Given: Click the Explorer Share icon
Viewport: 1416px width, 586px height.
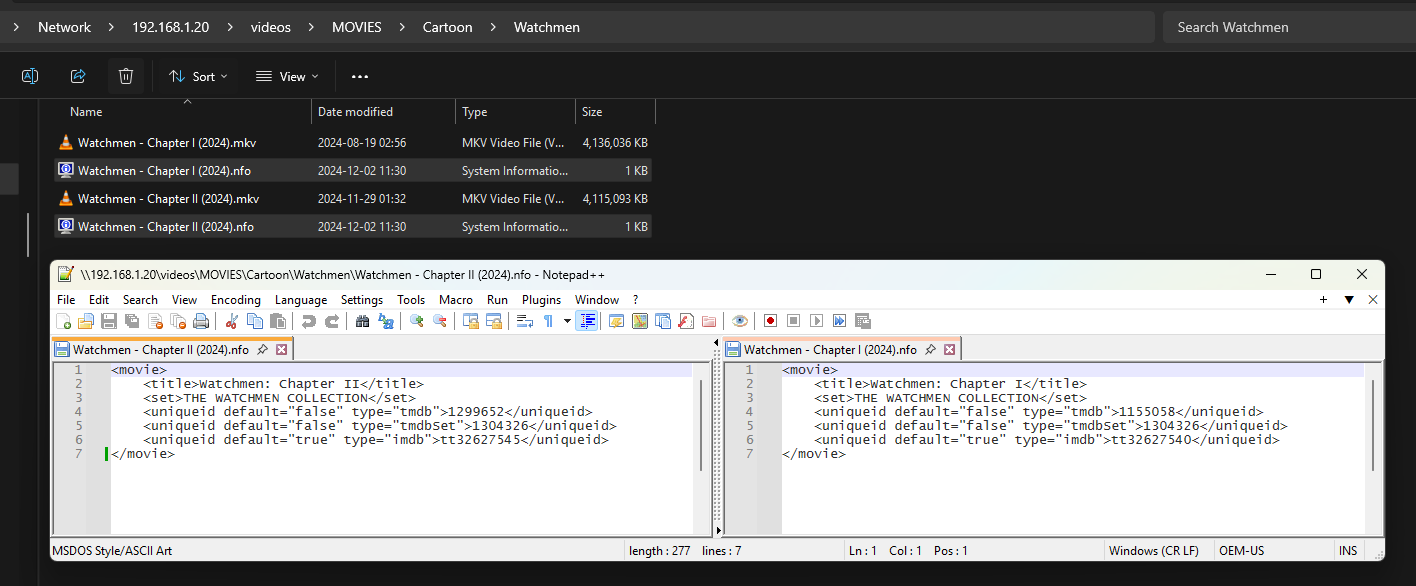Looking at the screenshot, I should pyautogui.click(x=78, y=76).
